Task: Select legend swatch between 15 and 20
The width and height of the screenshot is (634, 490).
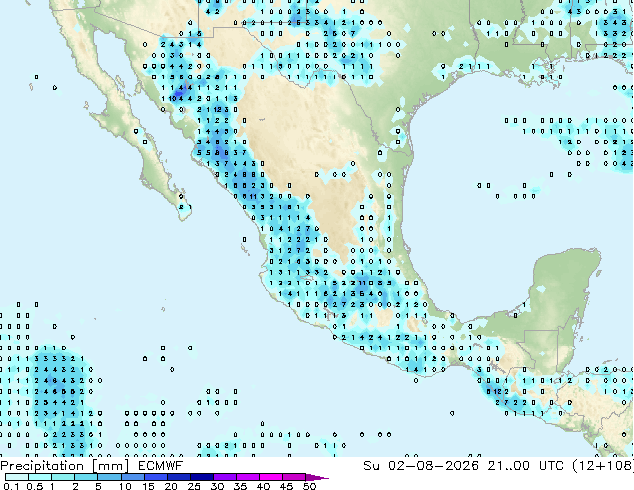Action: (x=156, y=477)
